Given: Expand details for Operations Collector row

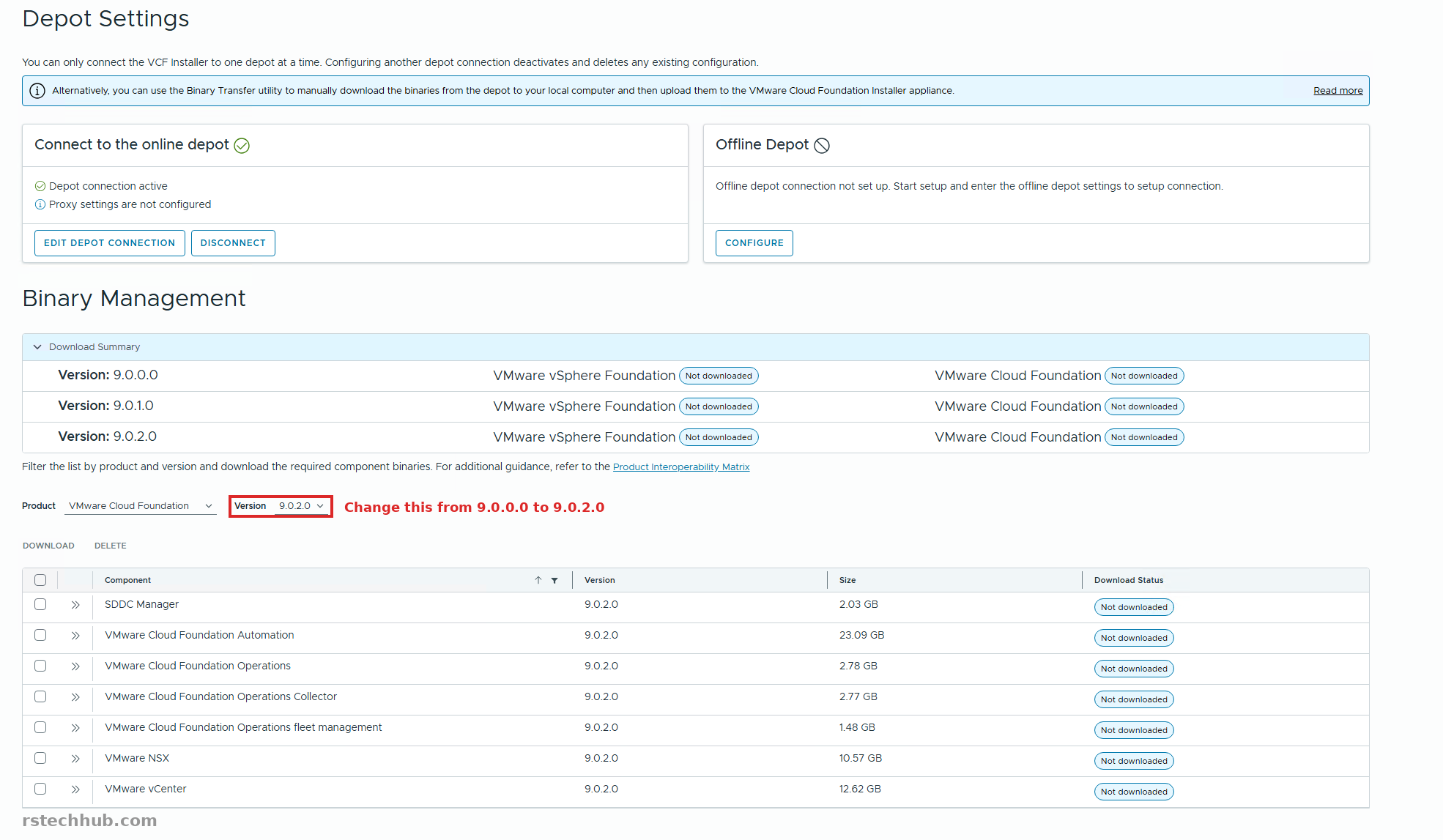Looking at the screenshot, I should (x=75, y=697).
